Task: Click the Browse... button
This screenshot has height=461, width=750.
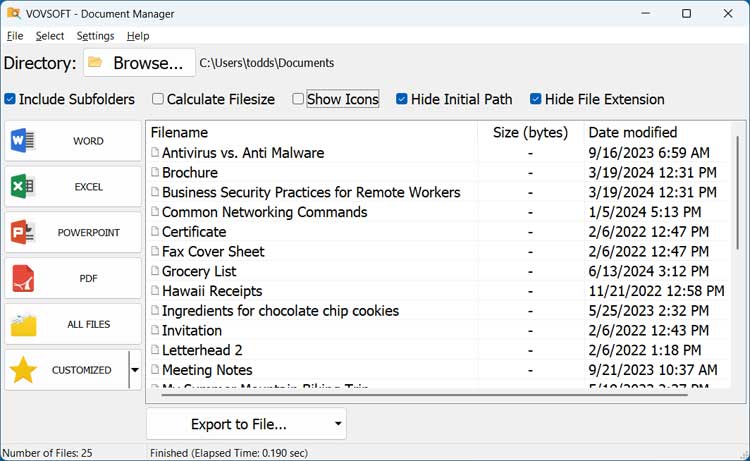Action: coord(139,63)
